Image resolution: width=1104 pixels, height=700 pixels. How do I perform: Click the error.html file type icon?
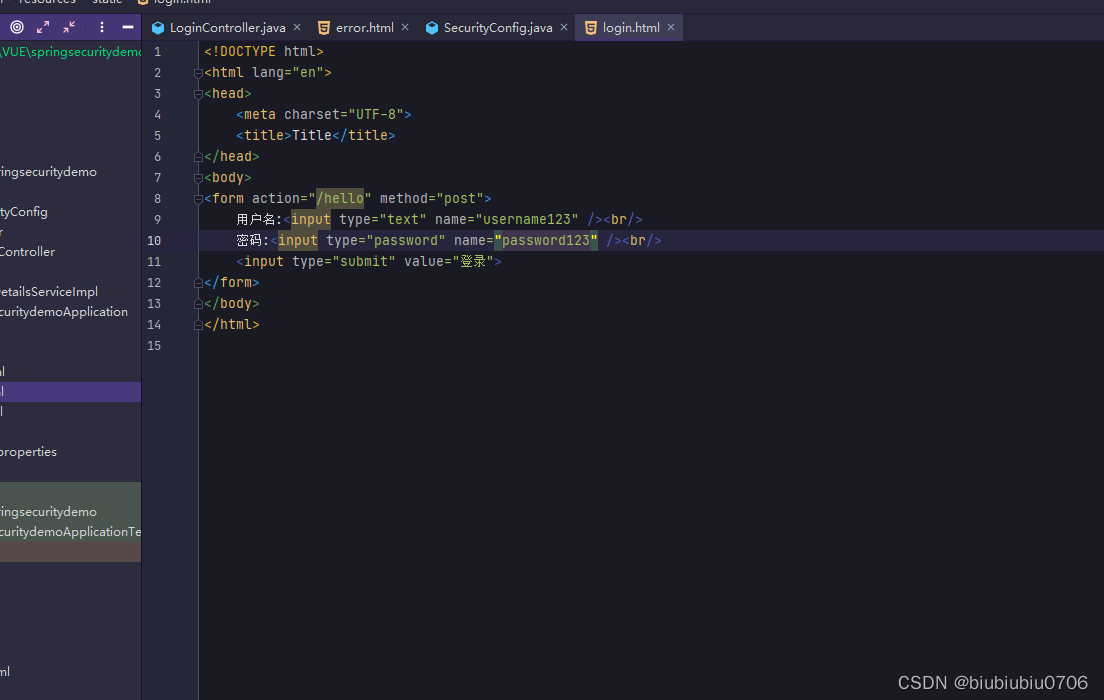point(324,27)
